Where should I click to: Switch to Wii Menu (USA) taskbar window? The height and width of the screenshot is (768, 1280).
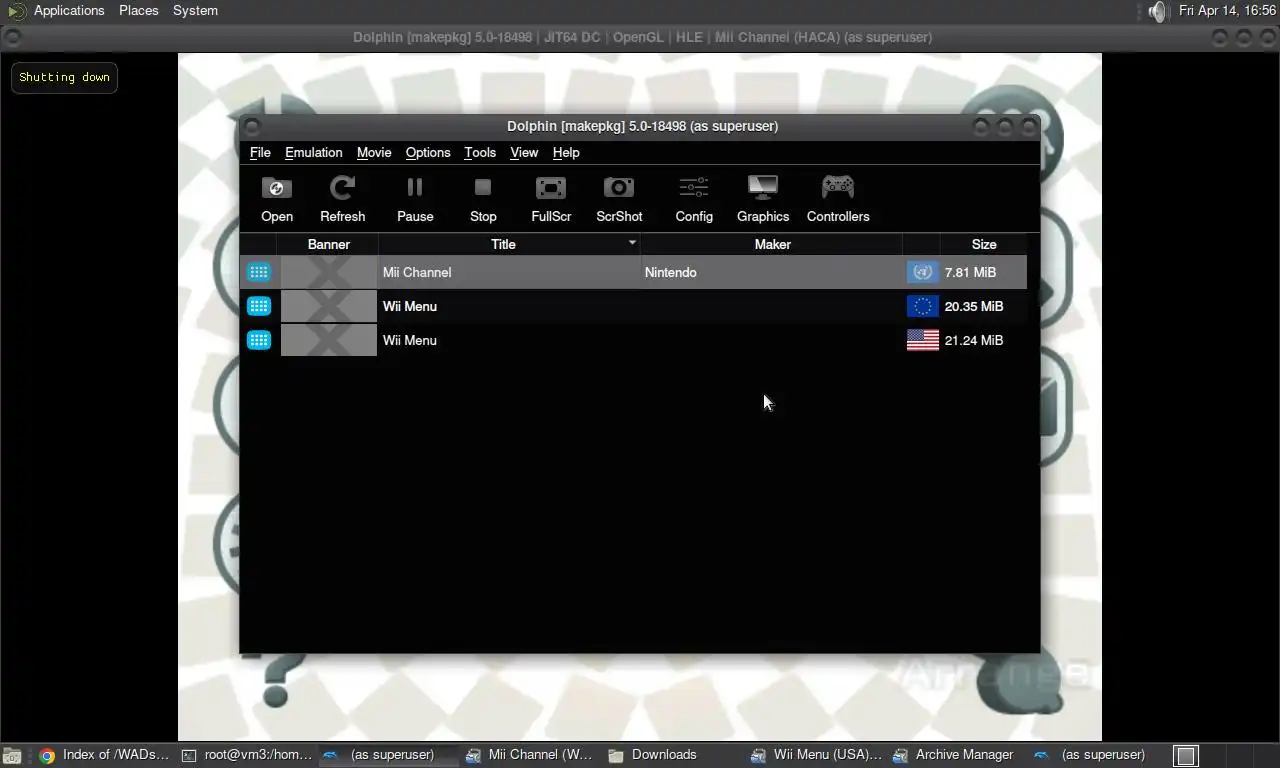[x=816, y=755]
